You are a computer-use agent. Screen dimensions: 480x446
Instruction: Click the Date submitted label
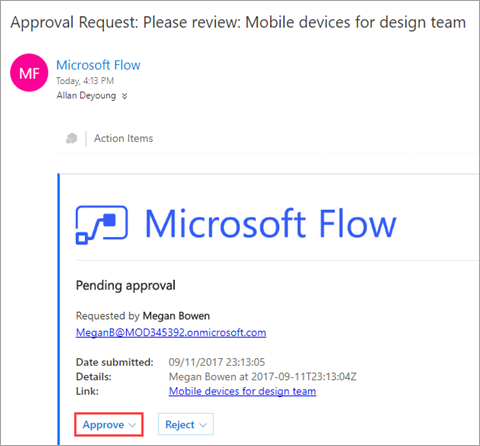[115, 362]
